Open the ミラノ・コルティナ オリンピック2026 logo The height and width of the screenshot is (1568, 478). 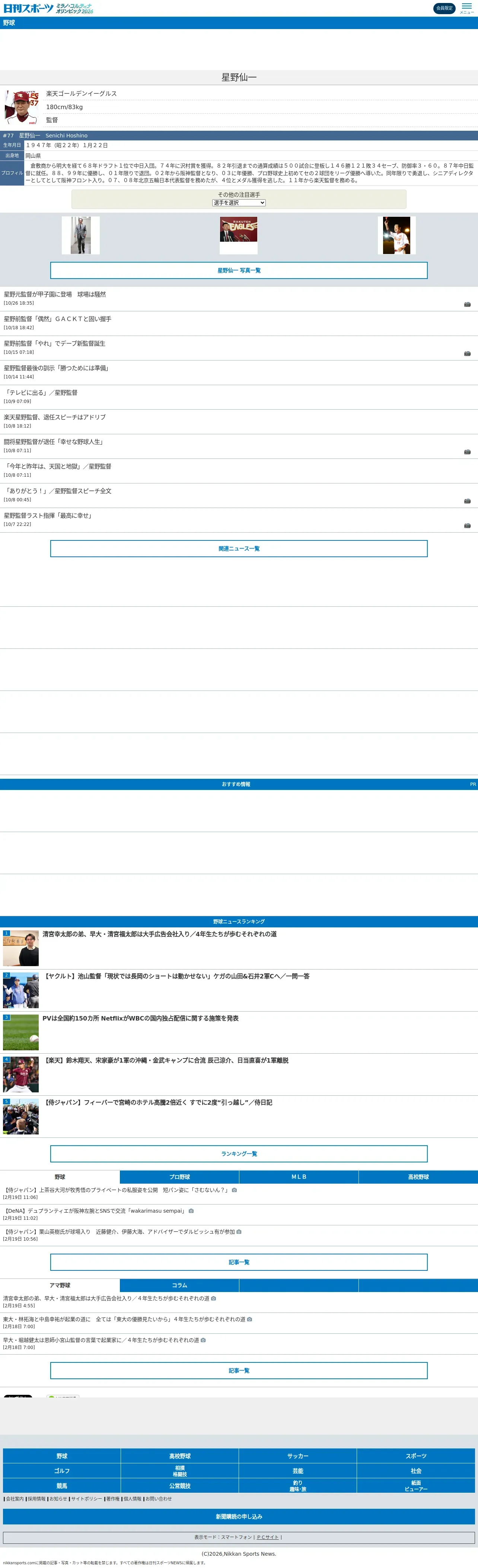click(74, 8)
